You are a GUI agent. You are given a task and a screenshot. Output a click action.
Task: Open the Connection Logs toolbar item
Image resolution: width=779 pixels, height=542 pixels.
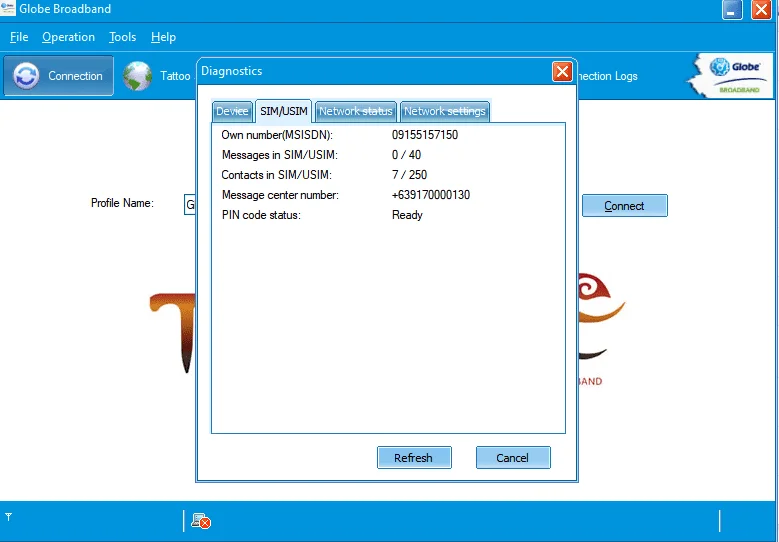click(608, 76)
